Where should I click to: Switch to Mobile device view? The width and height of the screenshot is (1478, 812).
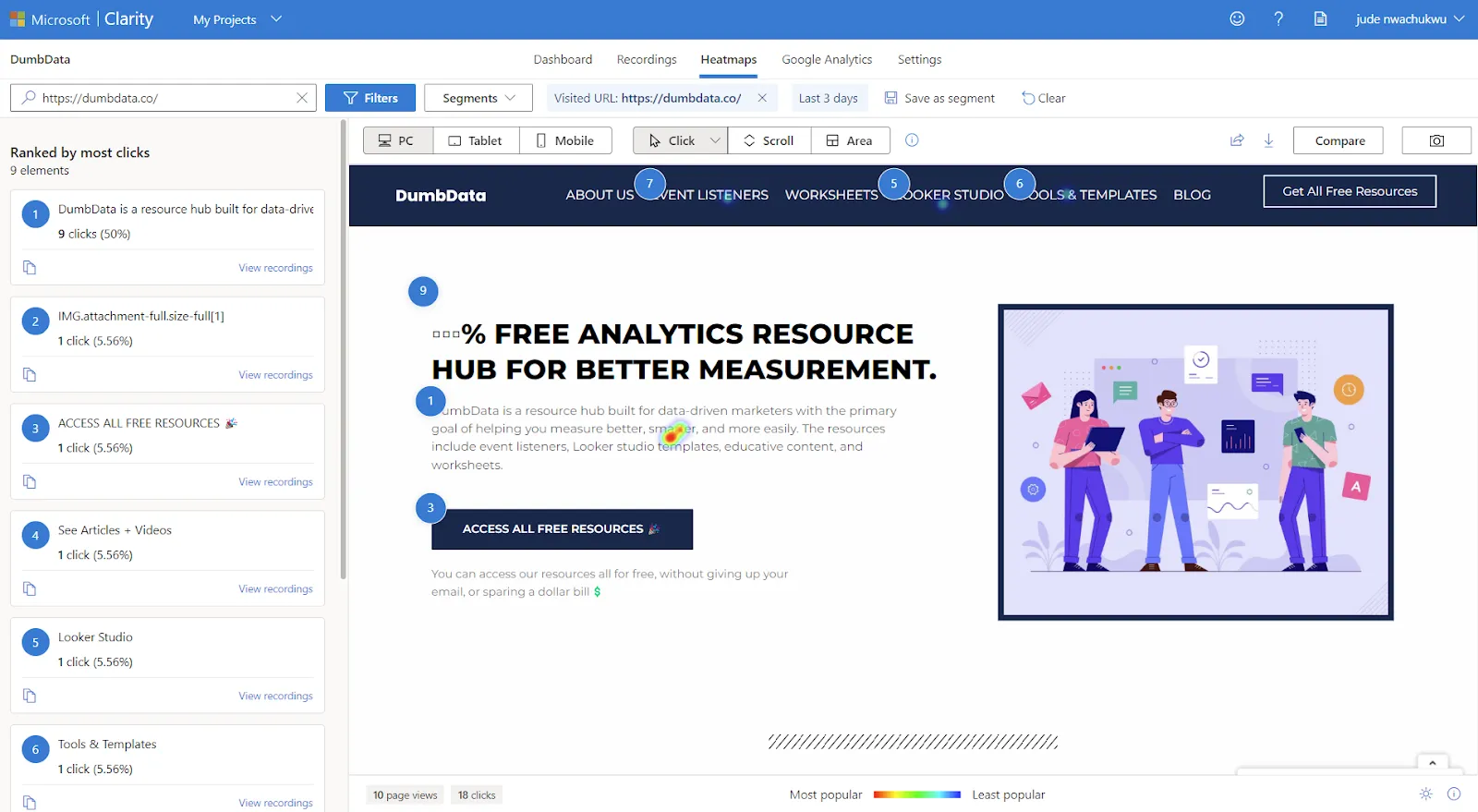click(x=565, y=140)
